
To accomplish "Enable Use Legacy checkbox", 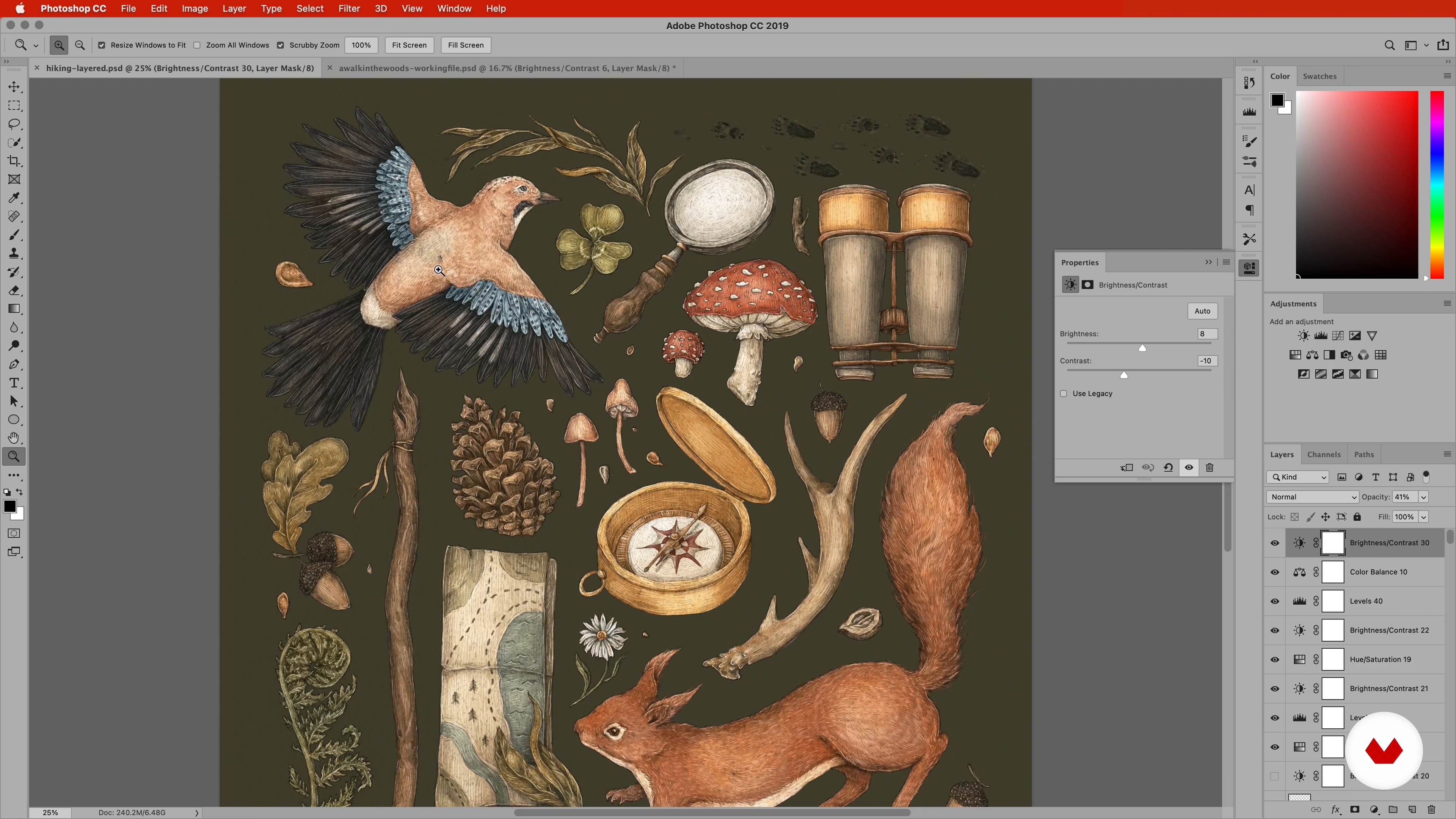I will [1064, 394].
